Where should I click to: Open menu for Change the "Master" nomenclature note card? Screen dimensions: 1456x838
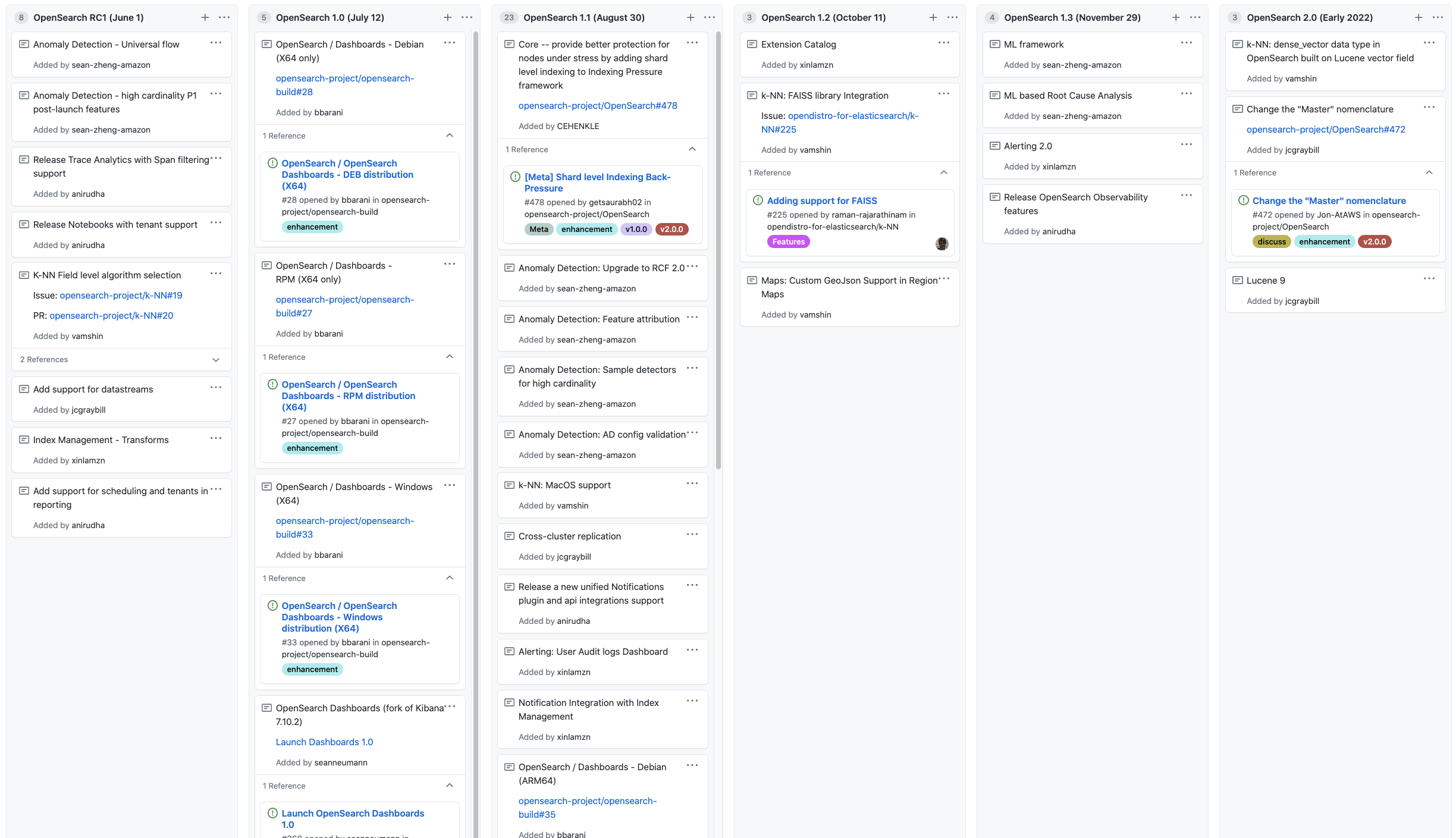pos(1429,108)
